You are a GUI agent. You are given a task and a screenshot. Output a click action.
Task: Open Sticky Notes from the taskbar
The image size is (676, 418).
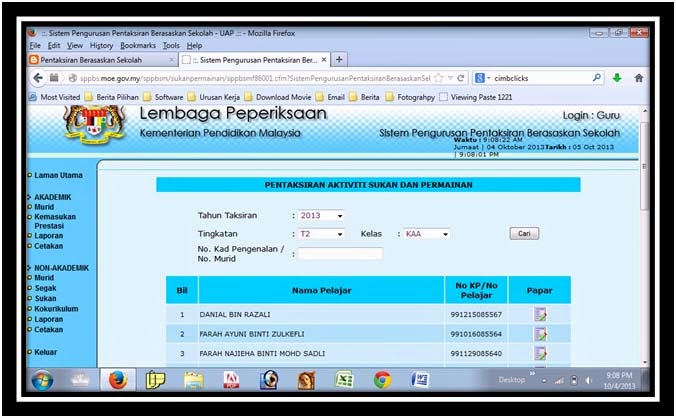coord(155,380)
